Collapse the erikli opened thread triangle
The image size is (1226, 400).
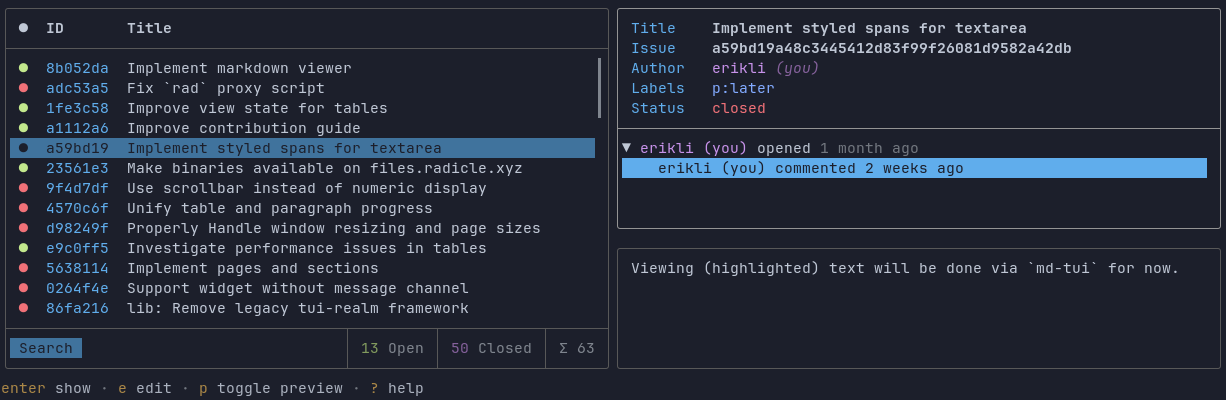tap(626, 148)
